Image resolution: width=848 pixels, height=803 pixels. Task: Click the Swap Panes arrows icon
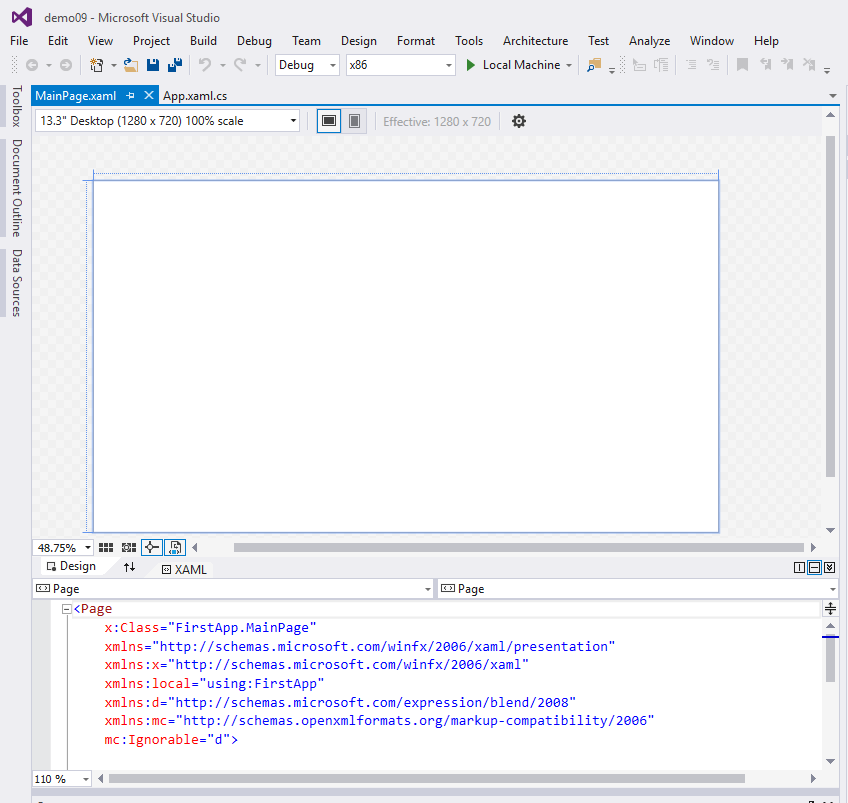point(129,567)
